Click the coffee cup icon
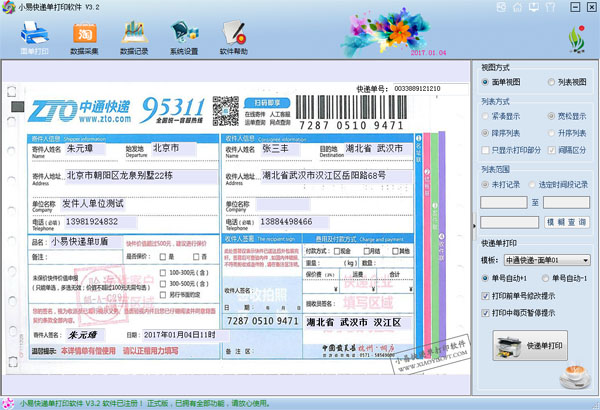This screenshot has height=410, width=600. [x=574, y=376]
